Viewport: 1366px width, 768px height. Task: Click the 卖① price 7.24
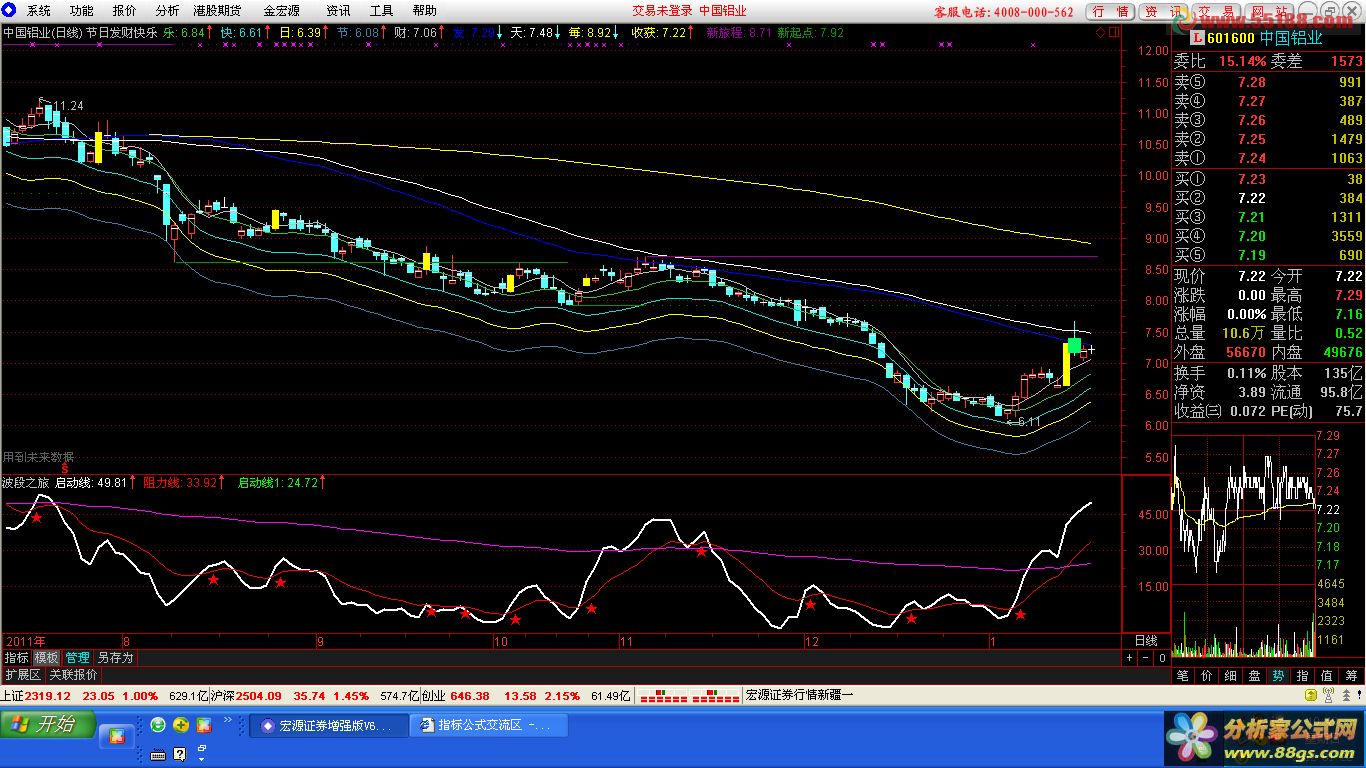[x=1251, y=158]
